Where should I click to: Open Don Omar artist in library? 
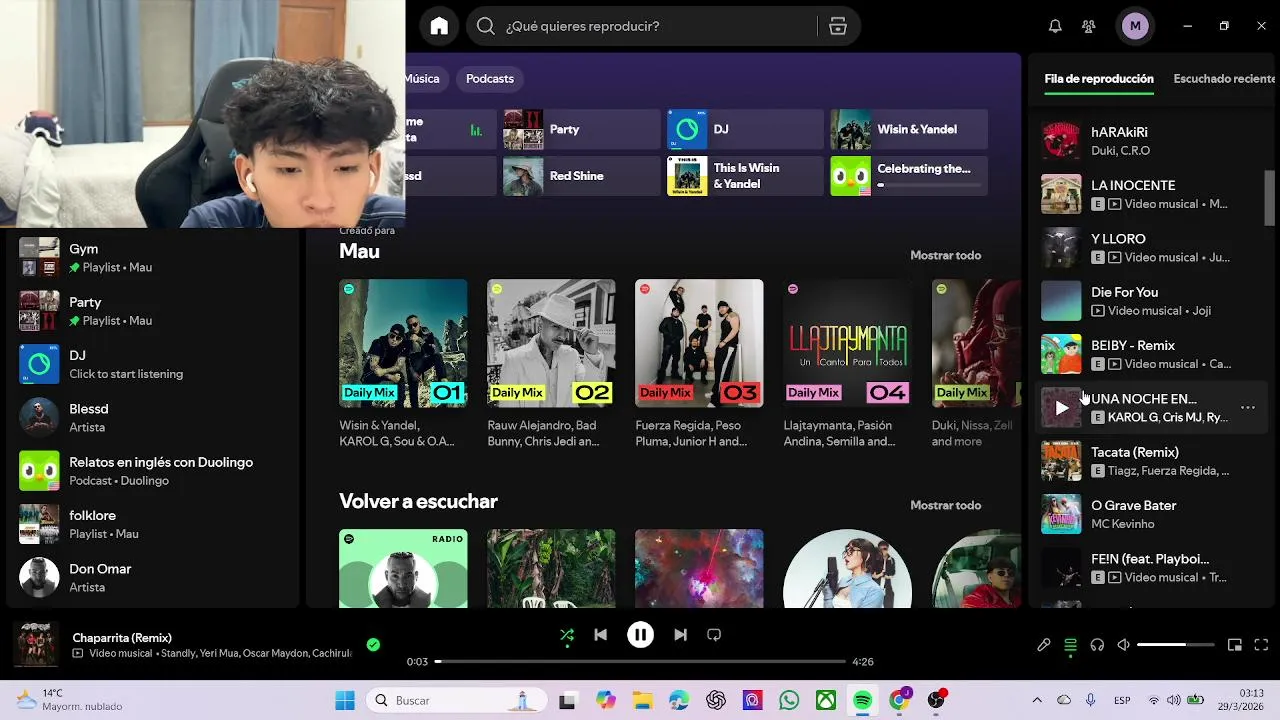155,577
